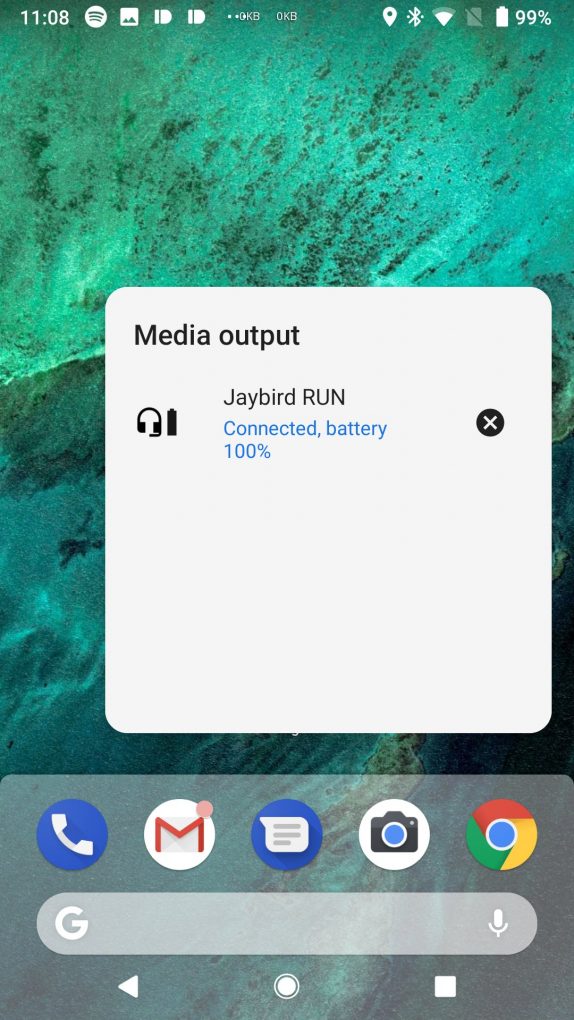This screenshot has height=1020, width=574.
Task: Tap the location pin status icon
Action: click(389, 17)
